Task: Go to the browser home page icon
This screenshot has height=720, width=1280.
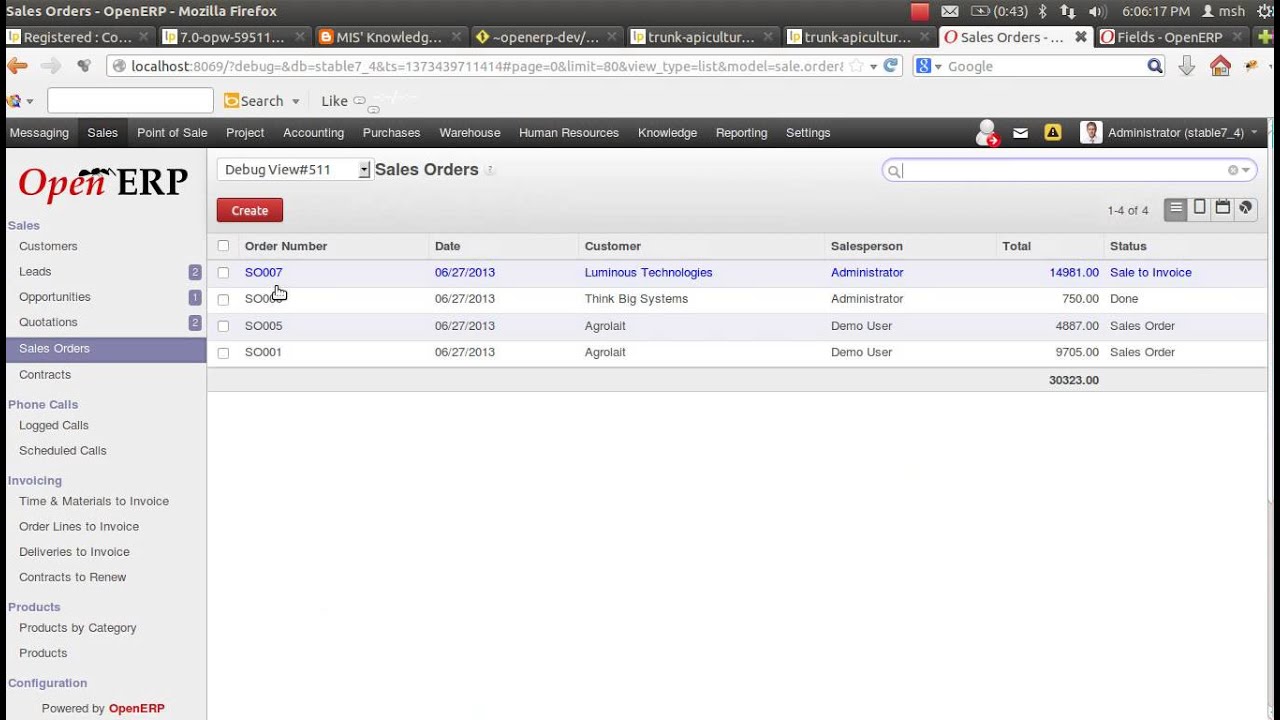Action: 1220,66
